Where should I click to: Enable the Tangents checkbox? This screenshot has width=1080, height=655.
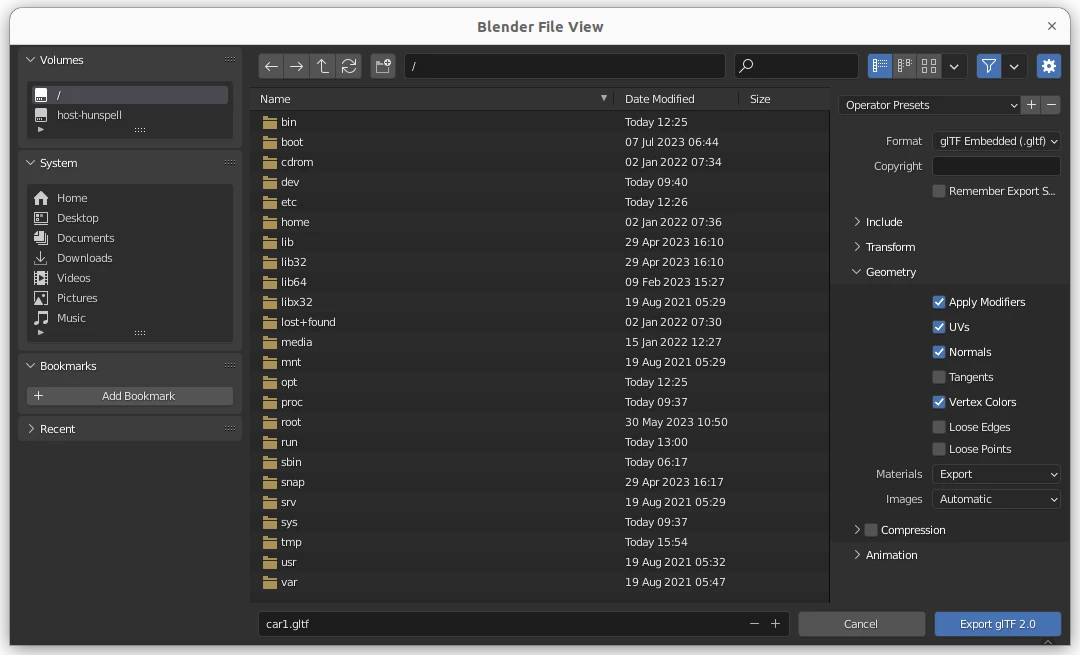939,377
